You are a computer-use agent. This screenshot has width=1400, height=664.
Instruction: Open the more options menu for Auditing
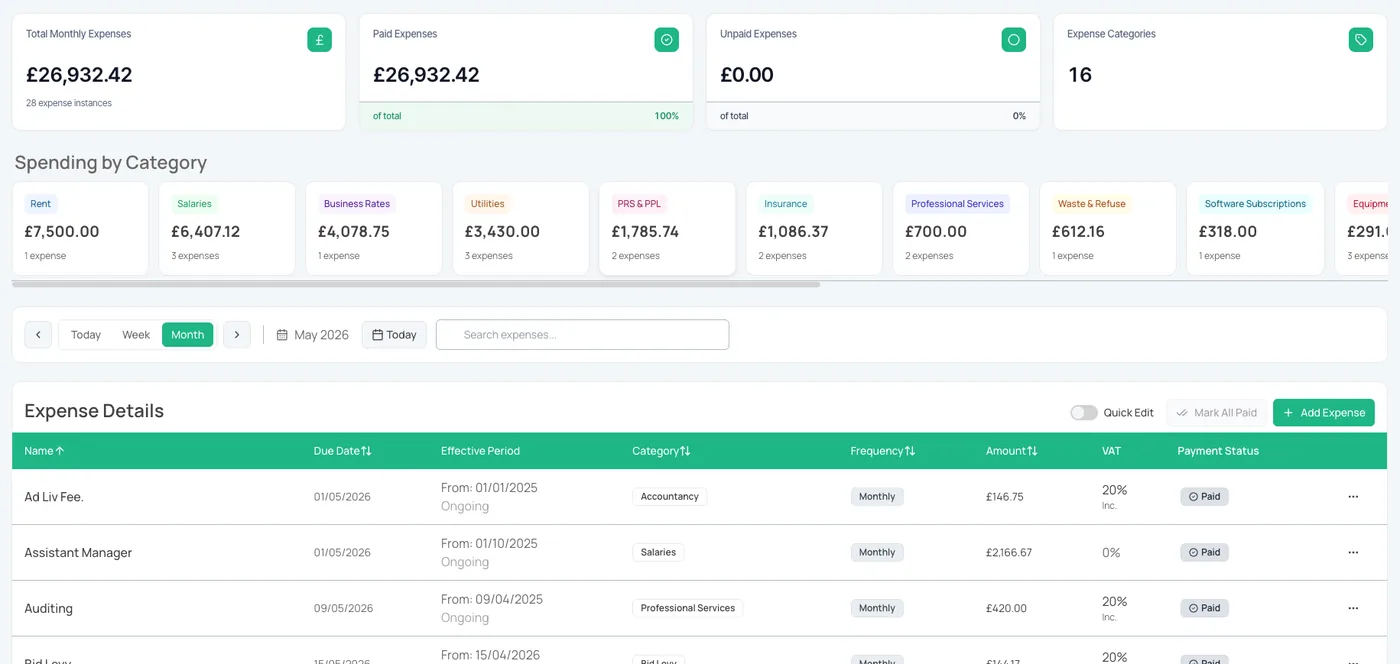(1353, 608)
